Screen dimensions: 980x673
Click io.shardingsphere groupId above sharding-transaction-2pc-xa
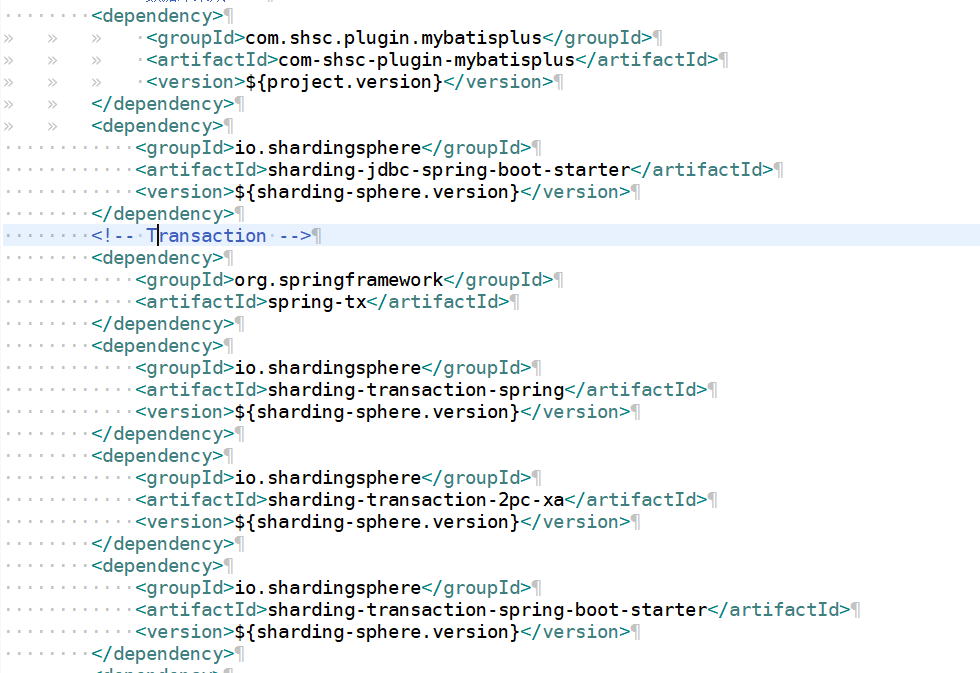(328, 478)
